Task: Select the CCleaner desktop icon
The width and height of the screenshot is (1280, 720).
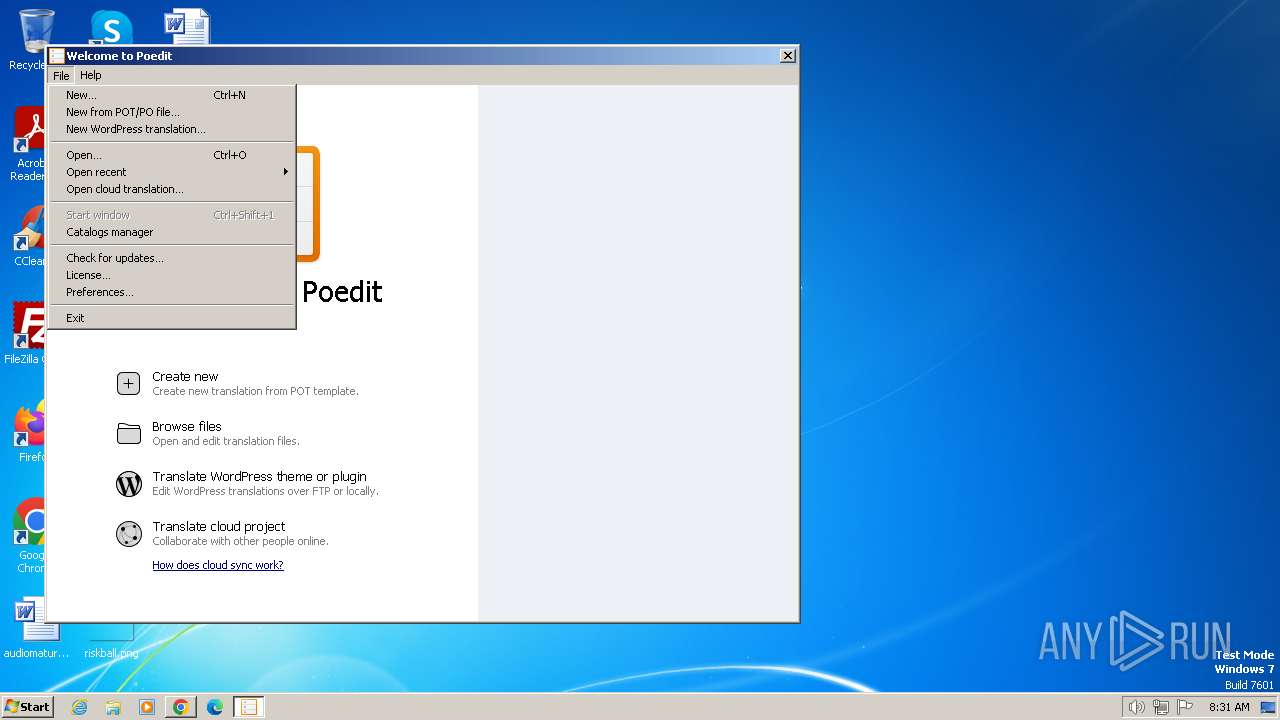Action: point(30,236)
